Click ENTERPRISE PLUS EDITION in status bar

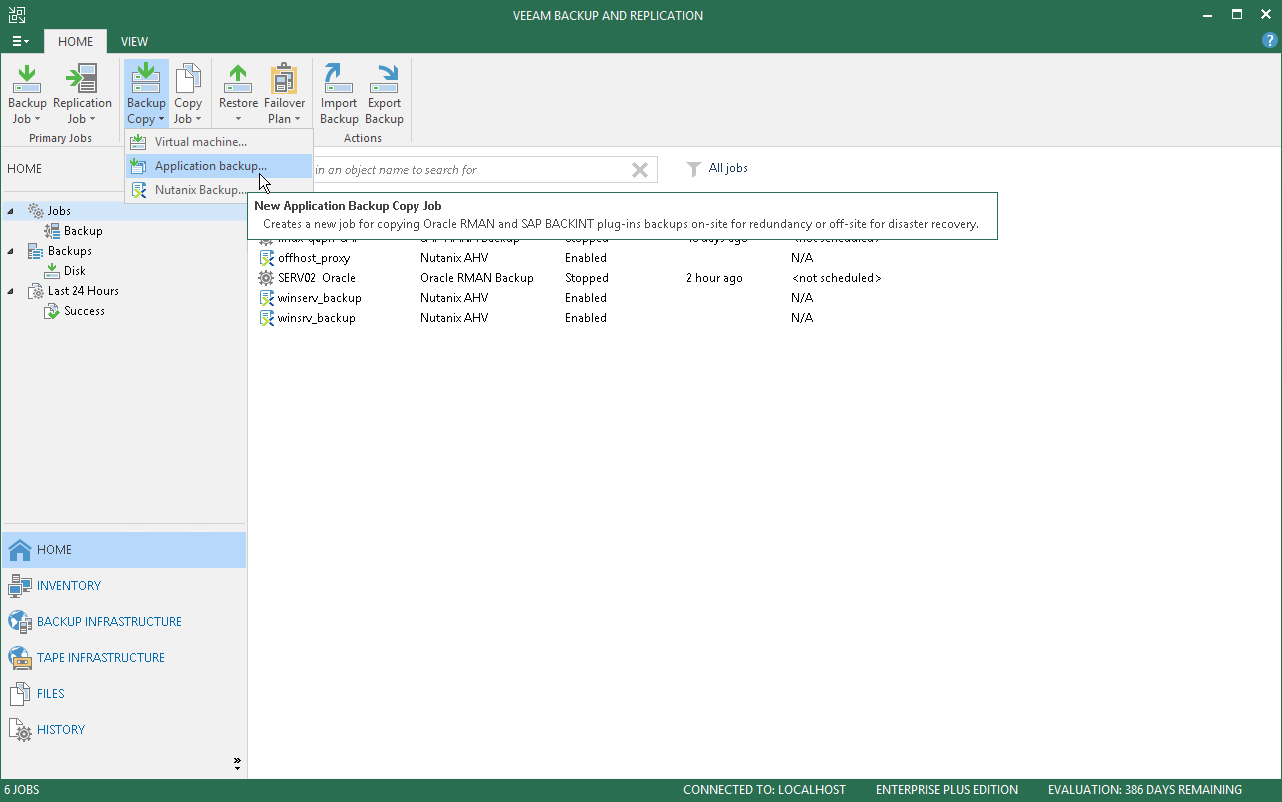click(947, 790)
